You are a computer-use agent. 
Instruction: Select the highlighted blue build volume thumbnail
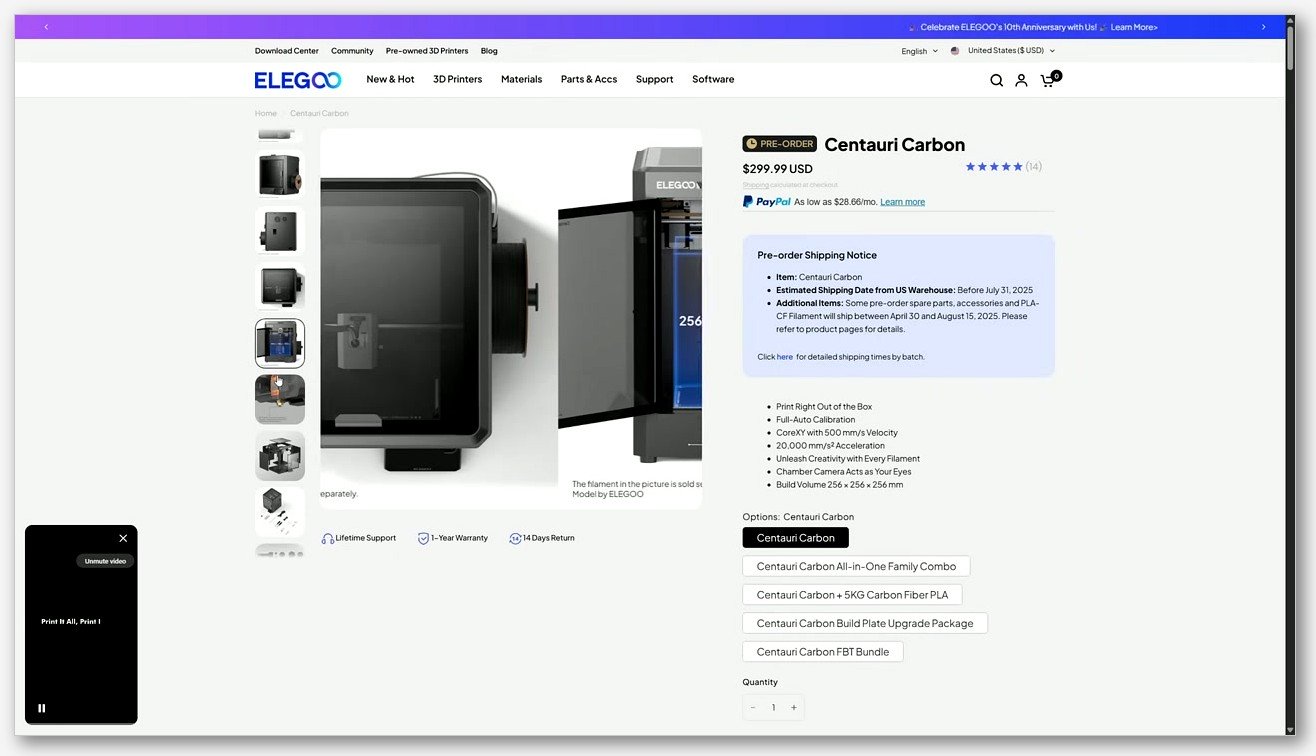tap(280, 343)
